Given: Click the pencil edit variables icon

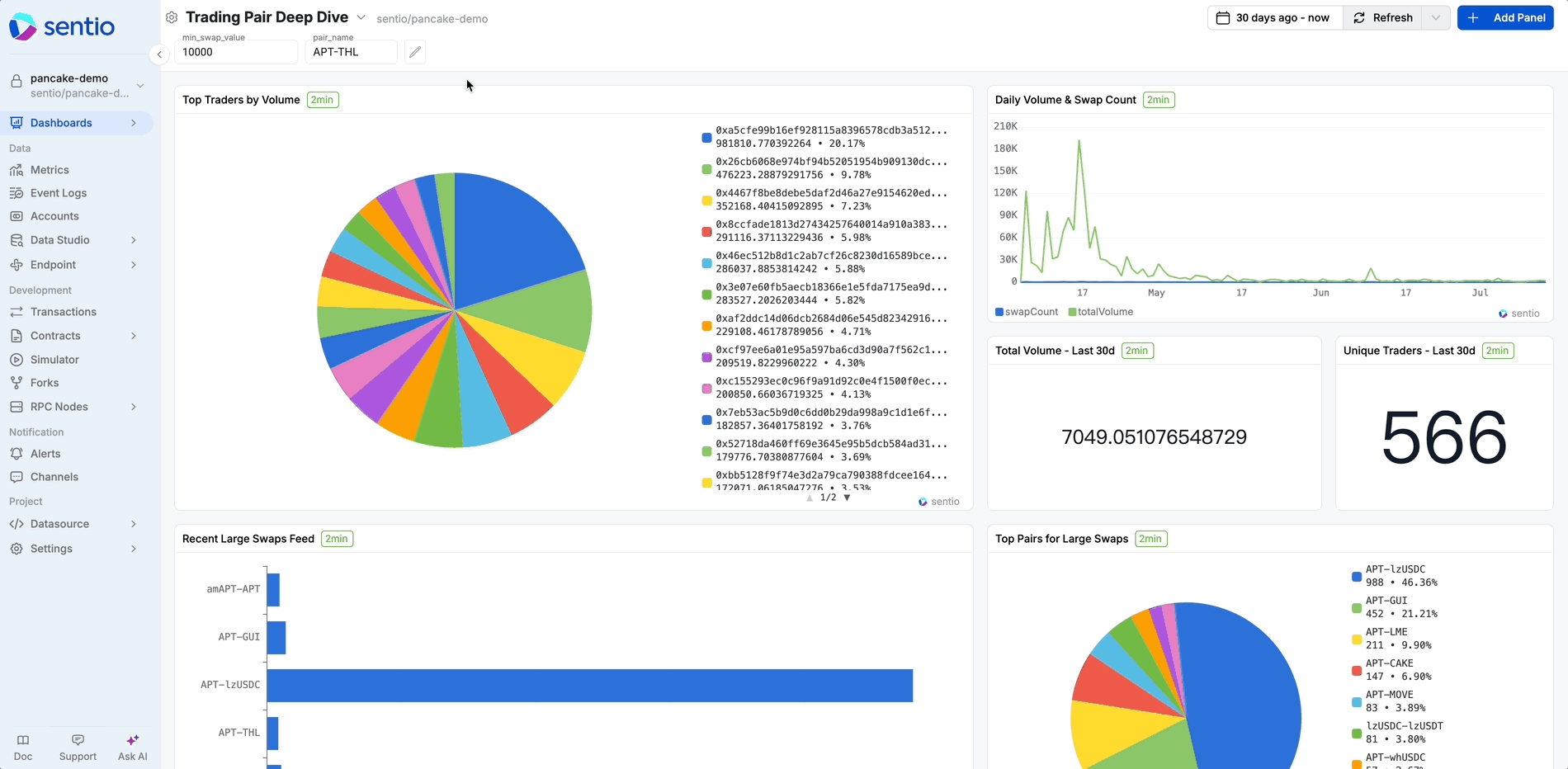Looking at the screenshot, I should [x=415, y=52].
